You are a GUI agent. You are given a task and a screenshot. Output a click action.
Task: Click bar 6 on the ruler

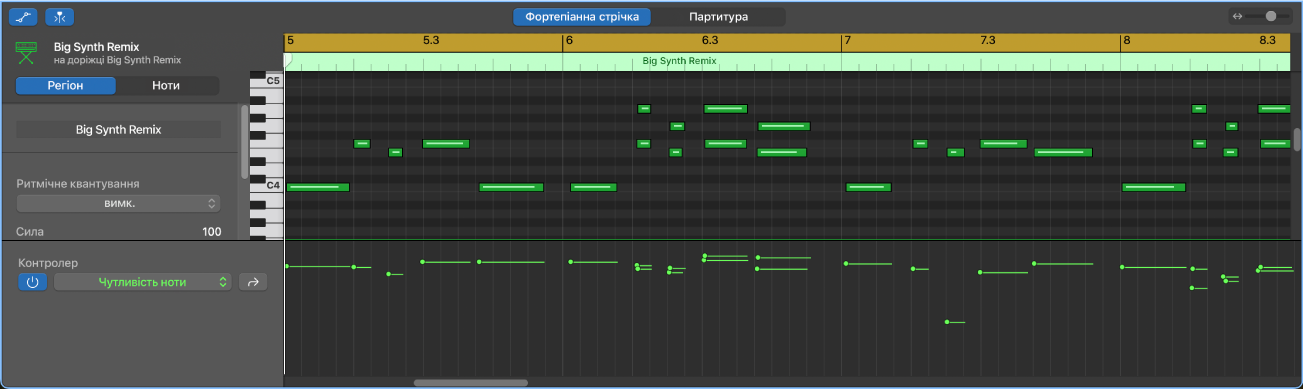(x=569, y=41)
